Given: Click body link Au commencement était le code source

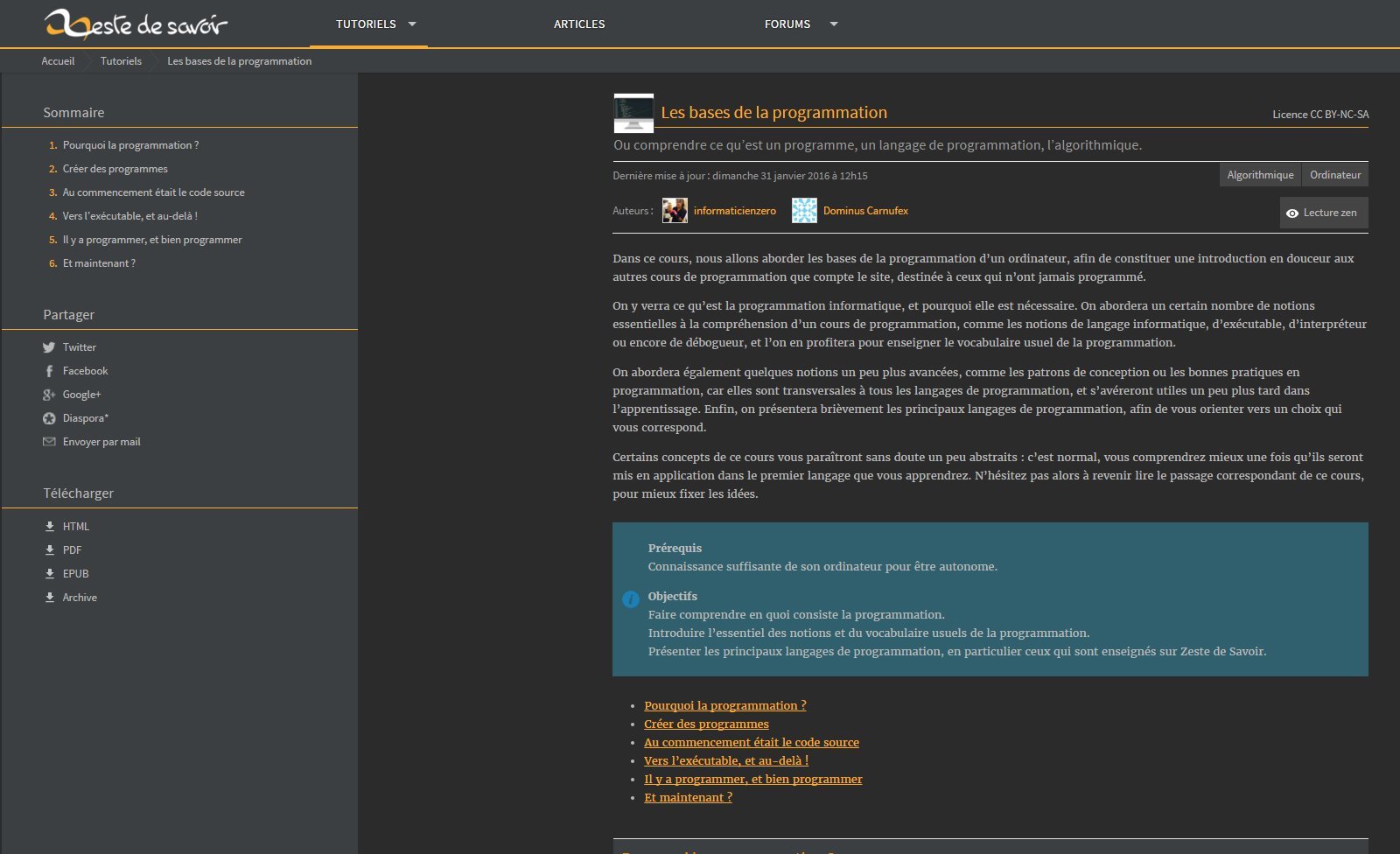Looking at the screenshot, I should 752,742.
